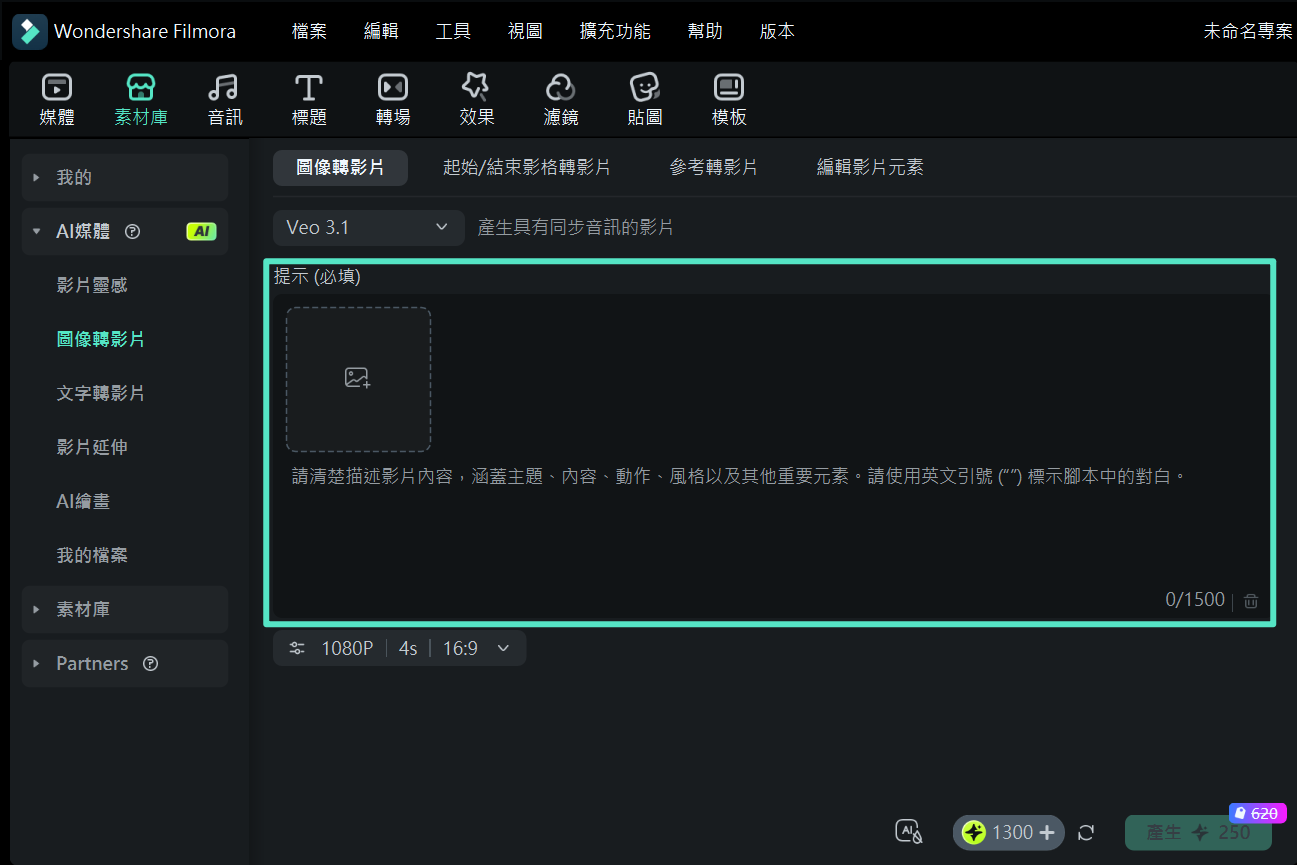
Task: Open the 效果 effects panel
Action: tap(476, 98)
